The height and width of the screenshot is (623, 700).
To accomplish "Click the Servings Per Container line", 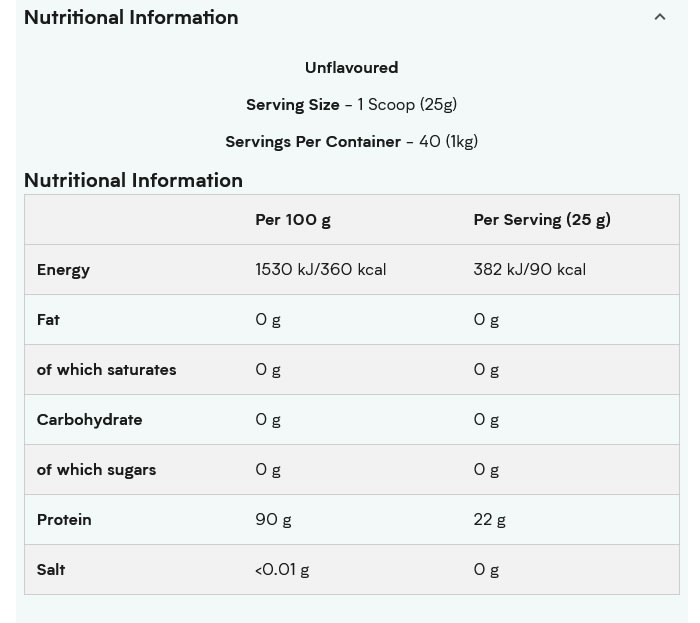I will coord(351,141).
